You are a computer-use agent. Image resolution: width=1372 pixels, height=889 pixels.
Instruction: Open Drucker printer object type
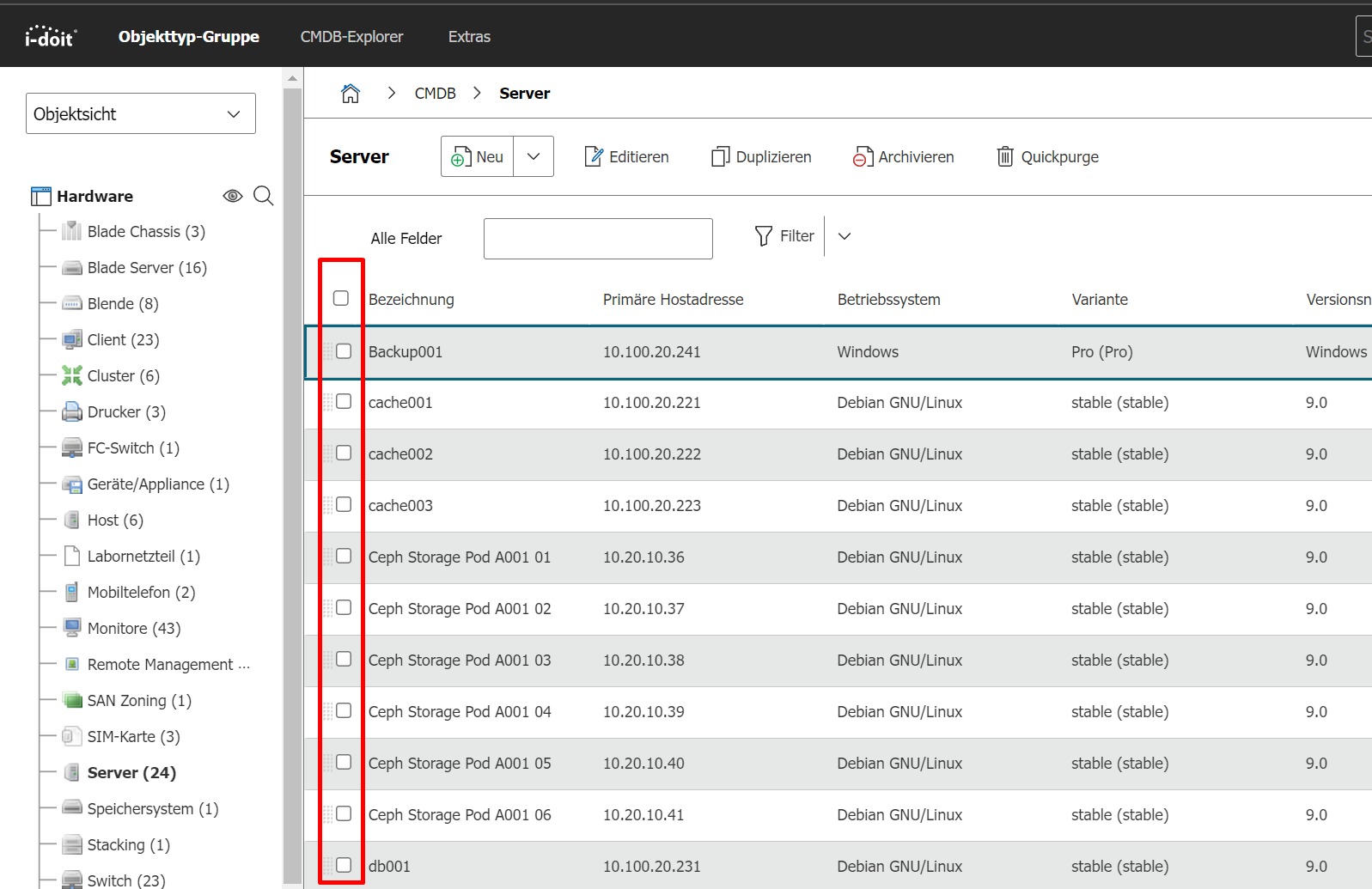tap(125, 412)
